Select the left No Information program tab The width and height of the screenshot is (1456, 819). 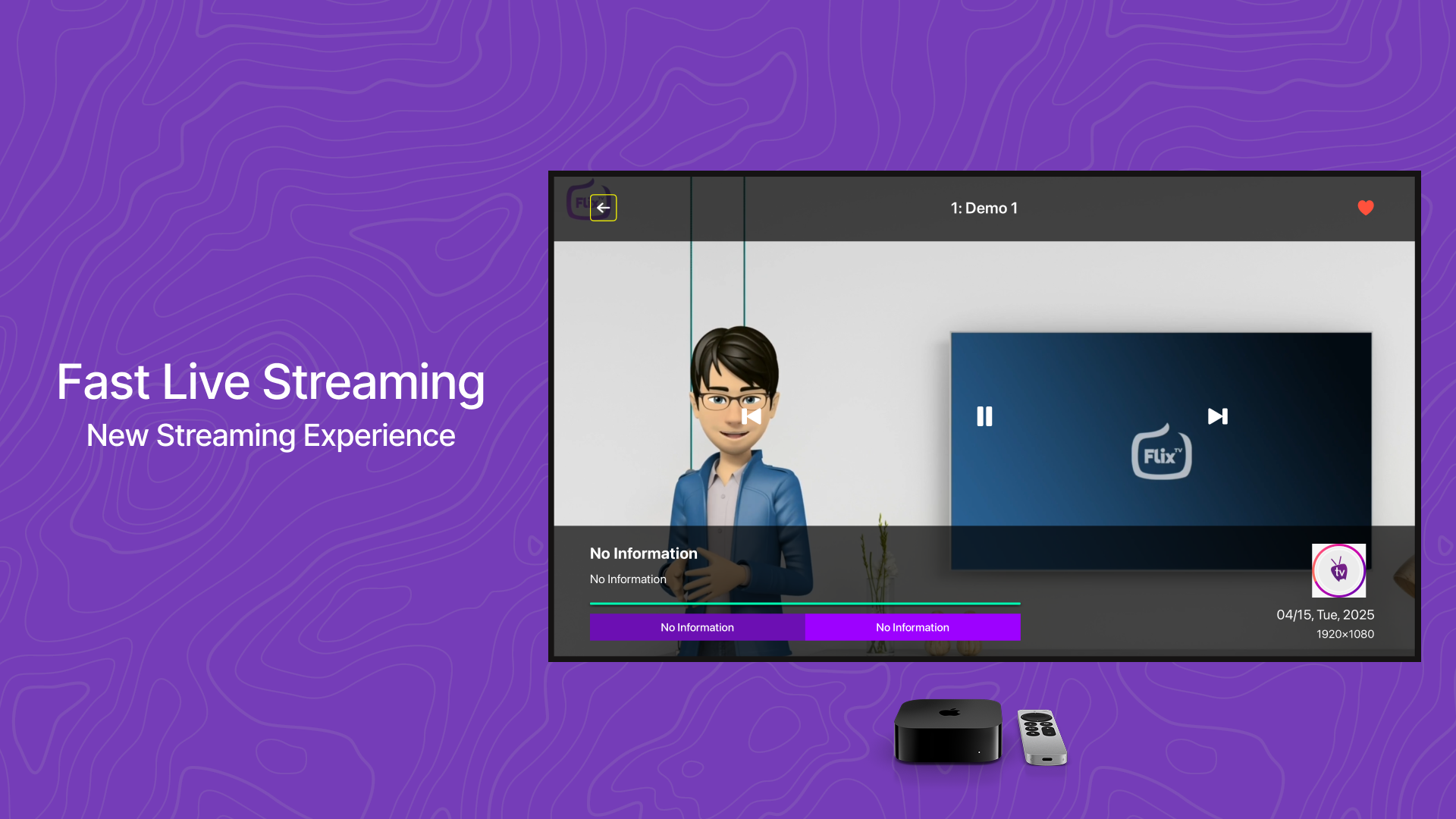point(697,627)
